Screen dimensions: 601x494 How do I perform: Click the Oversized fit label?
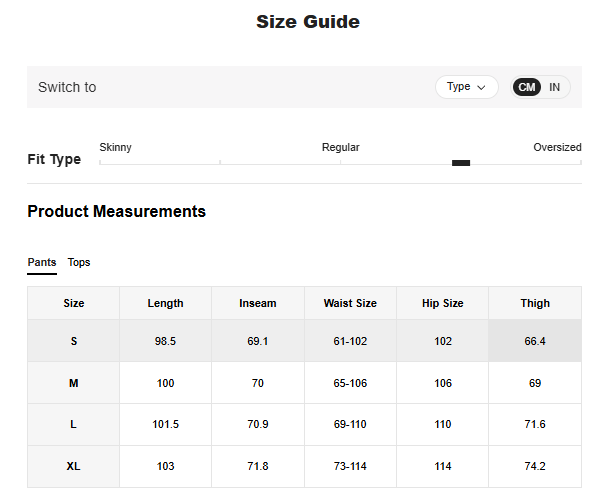[557, 147]
